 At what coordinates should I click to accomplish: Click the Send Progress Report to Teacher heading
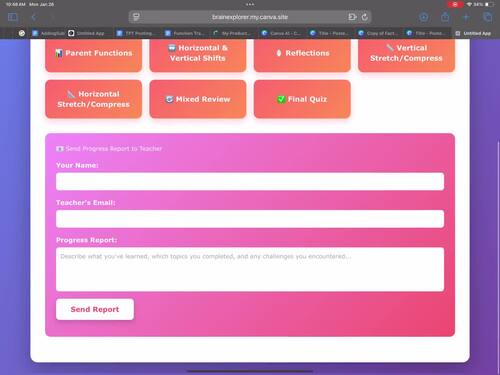(x=109, y=149)
